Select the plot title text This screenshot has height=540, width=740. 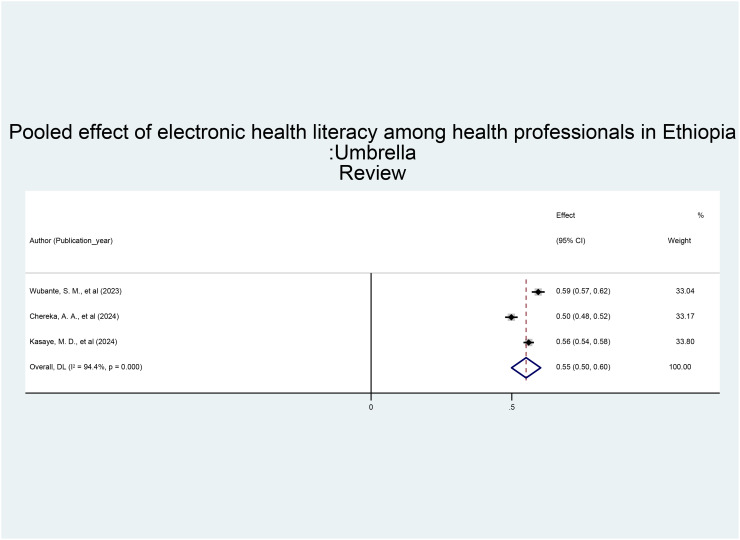click(x=372, y=152)
